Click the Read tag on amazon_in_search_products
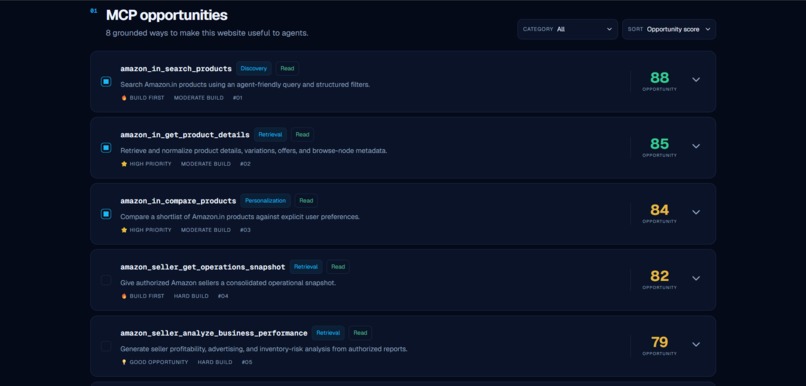 287,68
